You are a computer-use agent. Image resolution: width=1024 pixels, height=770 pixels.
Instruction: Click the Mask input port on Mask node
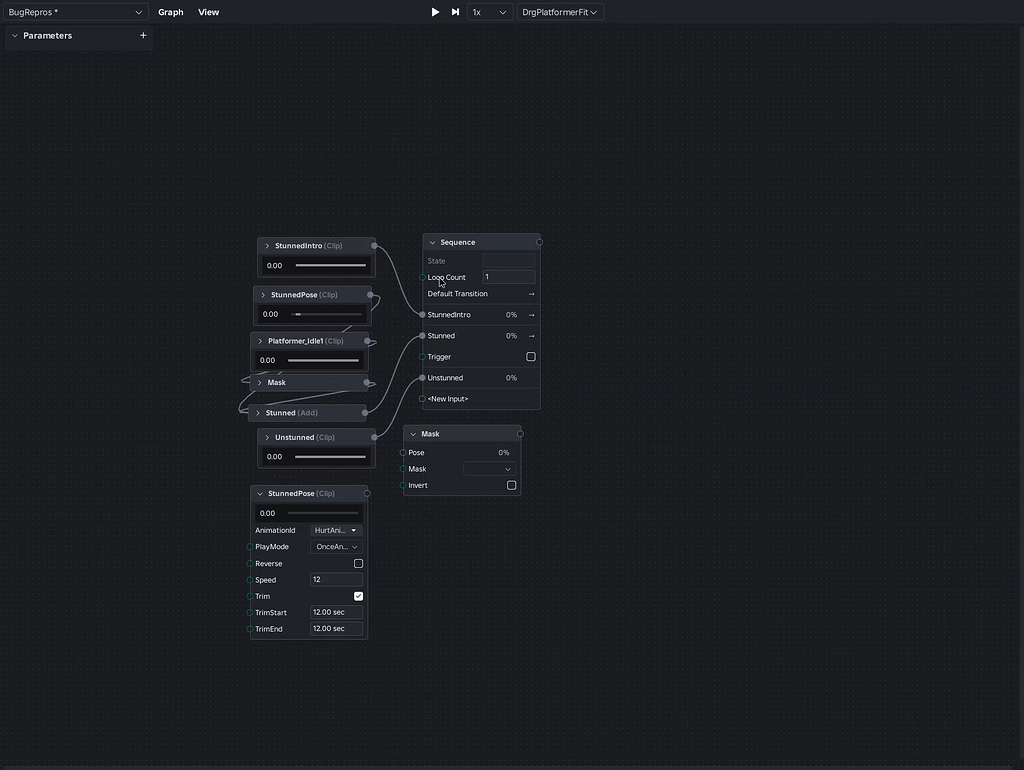[x=403, y=469]
